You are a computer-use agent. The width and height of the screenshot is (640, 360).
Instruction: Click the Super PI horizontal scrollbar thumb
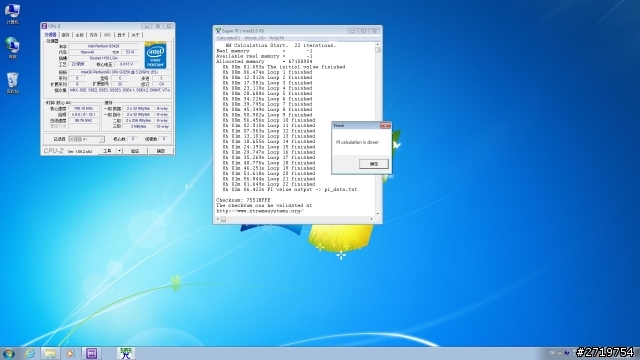pyautogui.click(x=223, y=219)
